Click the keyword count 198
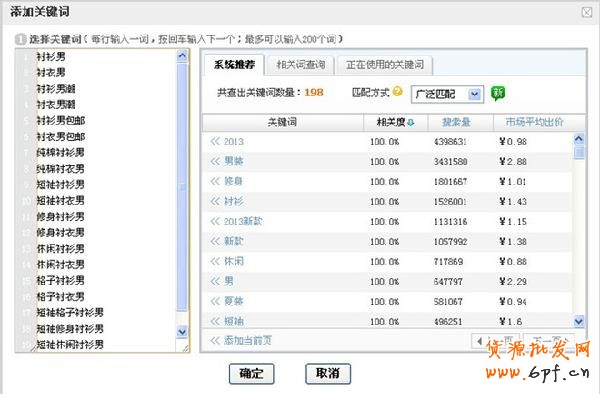The height and width of the screenshot is (394, 600). click(x=314, y=92)
